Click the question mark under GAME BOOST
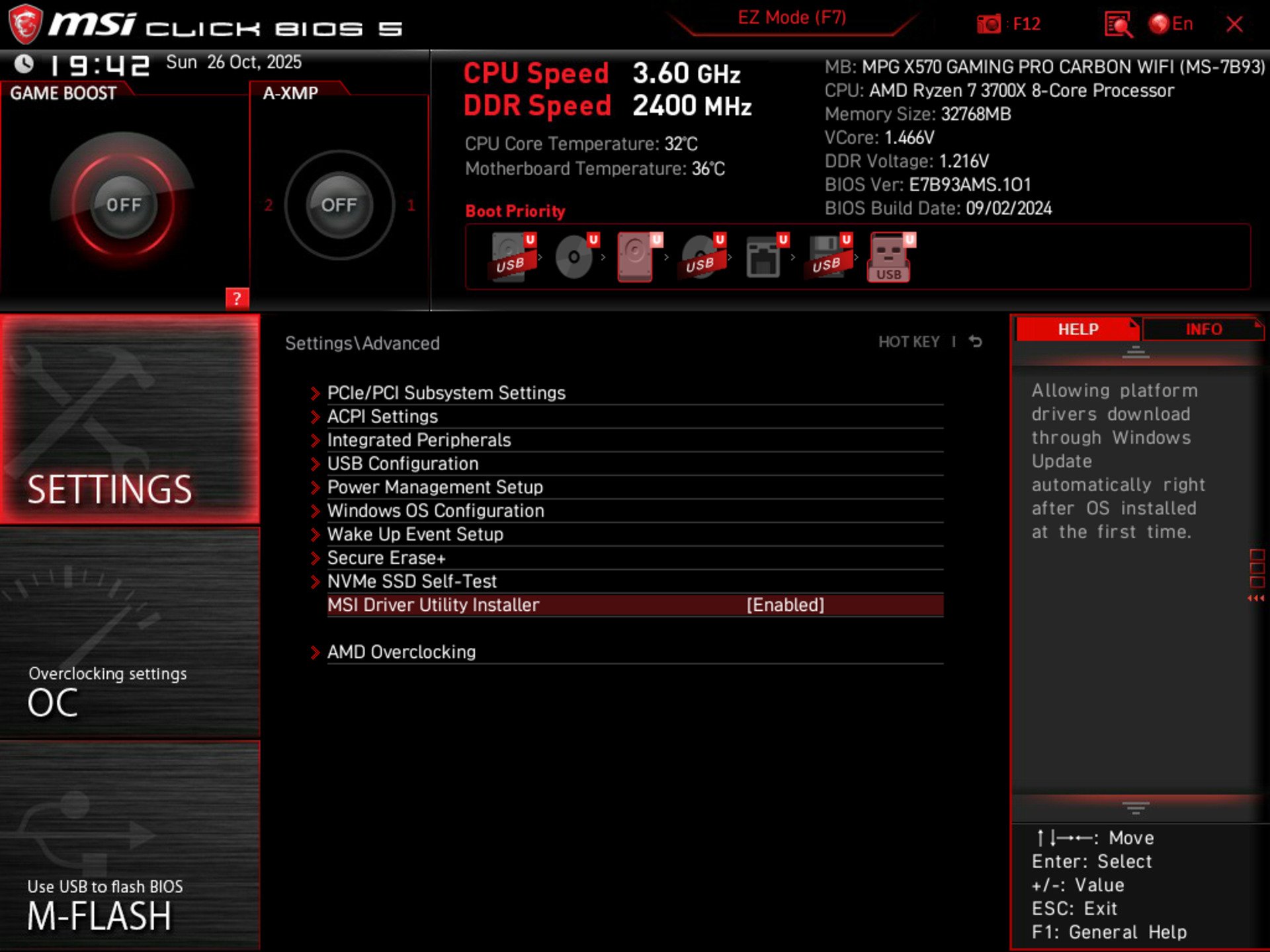This screenshot has height=952, width=1270. pyautogui.click(x=236, y=299)
